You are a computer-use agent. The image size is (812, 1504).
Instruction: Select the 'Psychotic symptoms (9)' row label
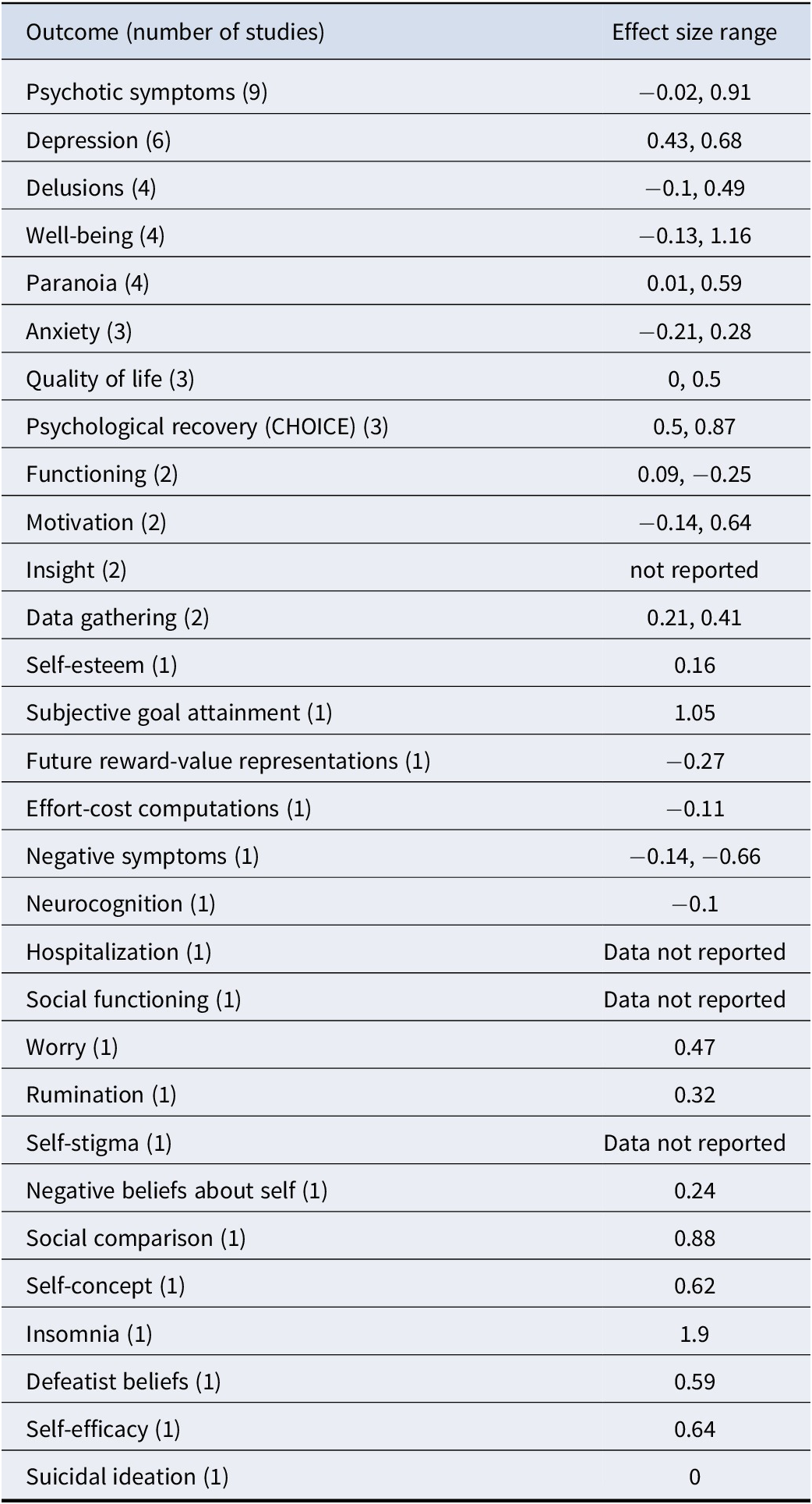(x=147, y=92)
